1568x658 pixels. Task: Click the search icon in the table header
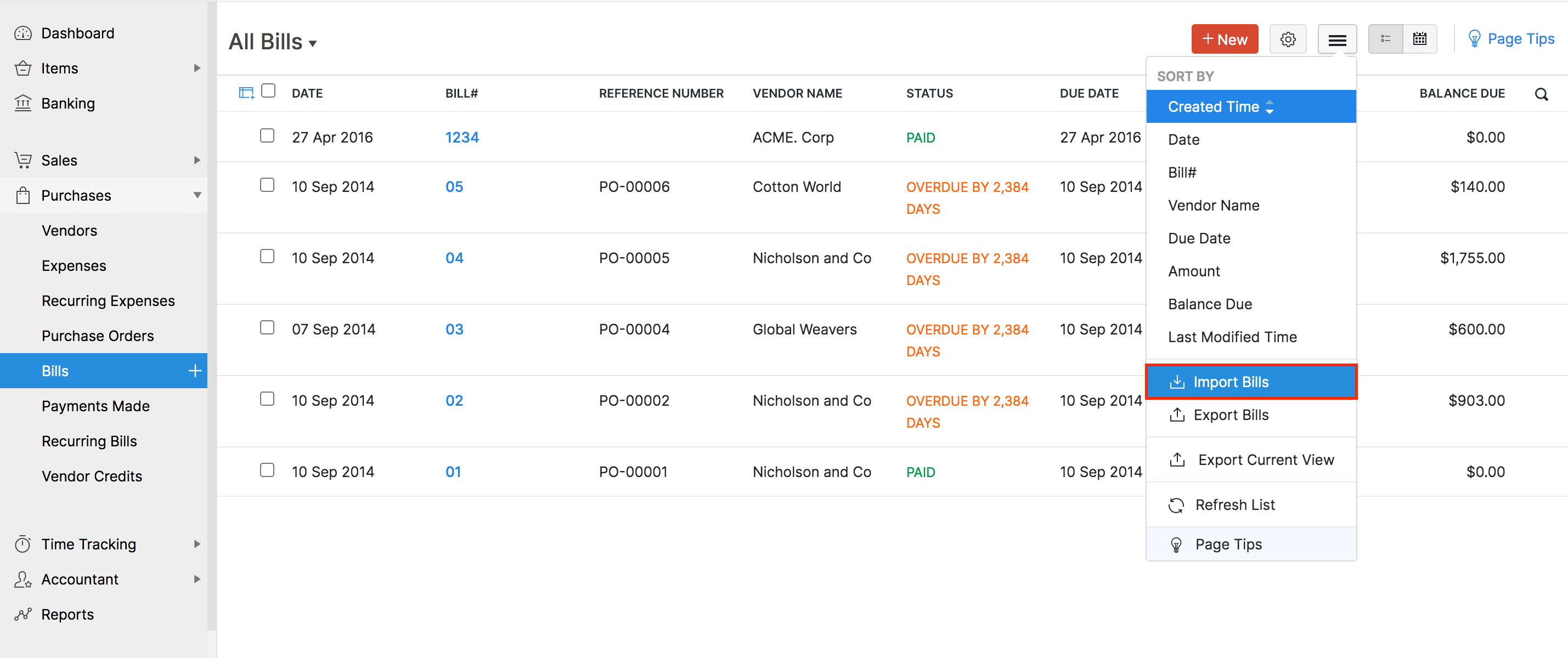(1542, 94)
